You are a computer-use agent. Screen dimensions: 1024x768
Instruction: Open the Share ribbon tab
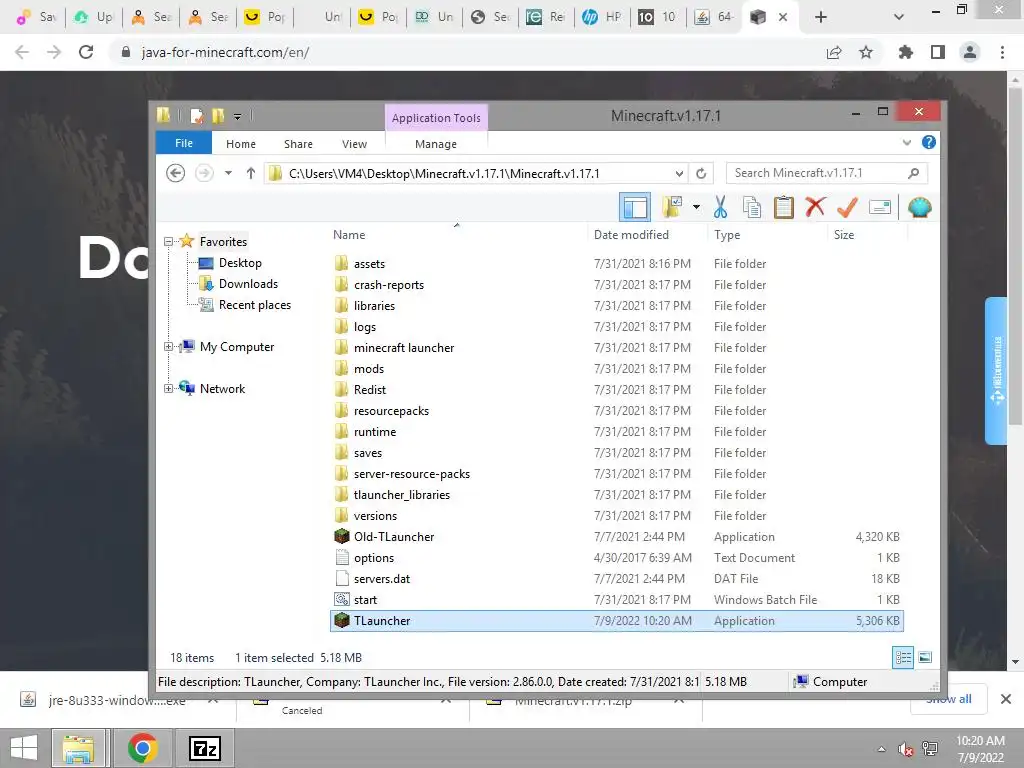point(298,144)
